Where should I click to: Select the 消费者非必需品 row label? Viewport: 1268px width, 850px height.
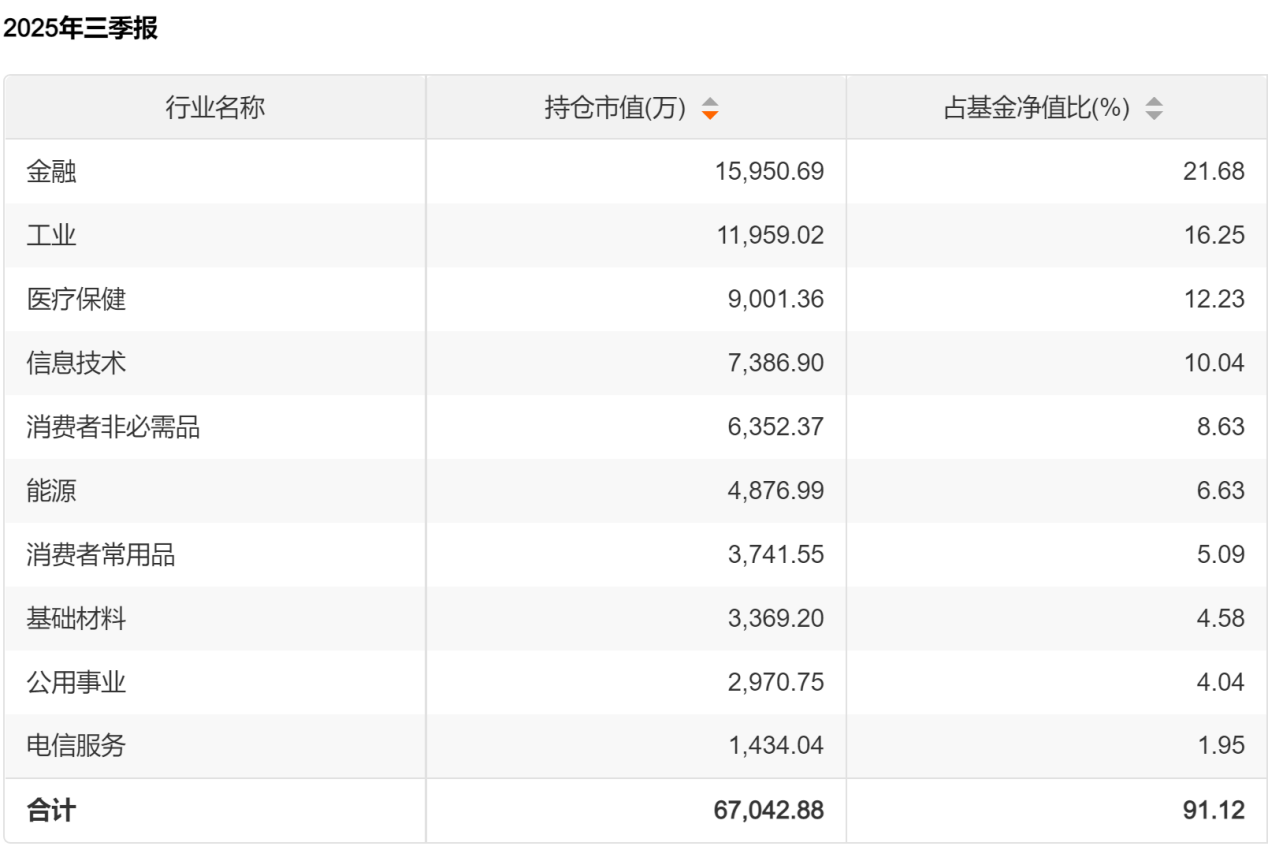tap(114, 427)
